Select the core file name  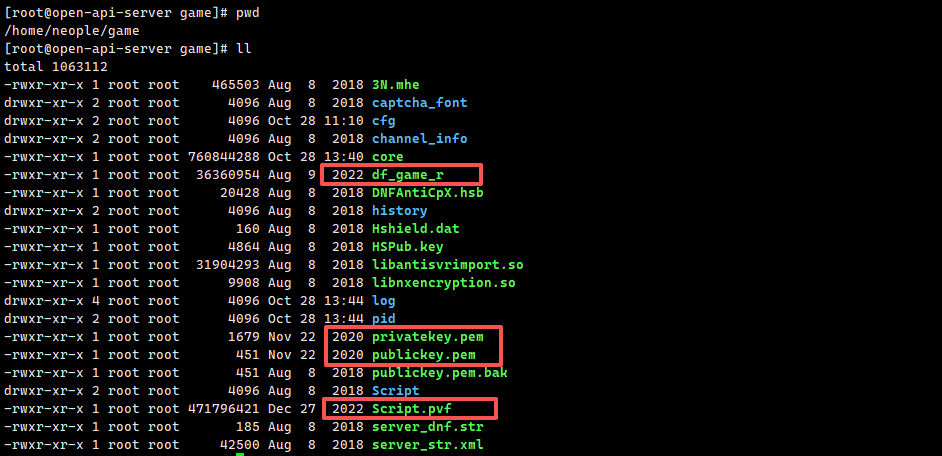tap(387, 157)
